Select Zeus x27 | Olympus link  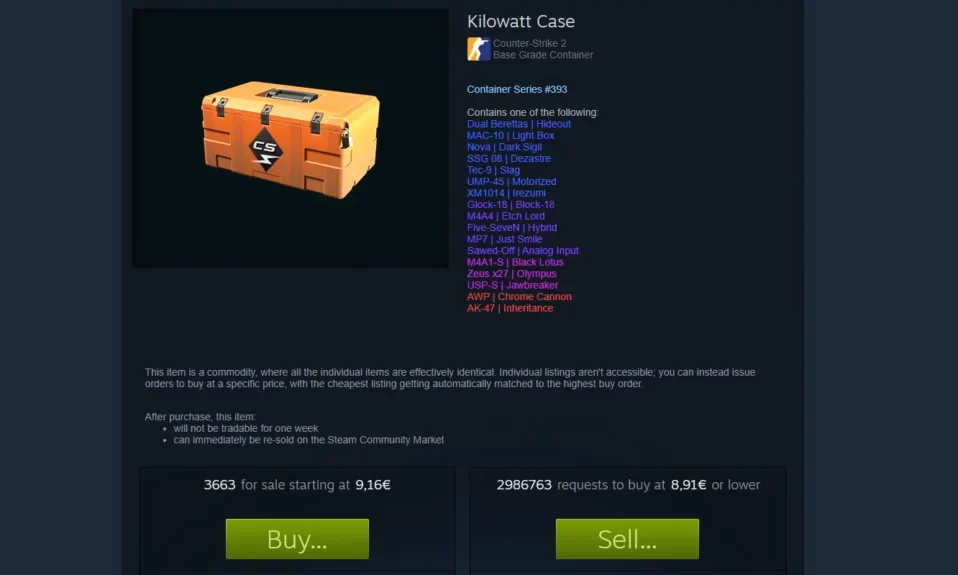tap(511, 274)
